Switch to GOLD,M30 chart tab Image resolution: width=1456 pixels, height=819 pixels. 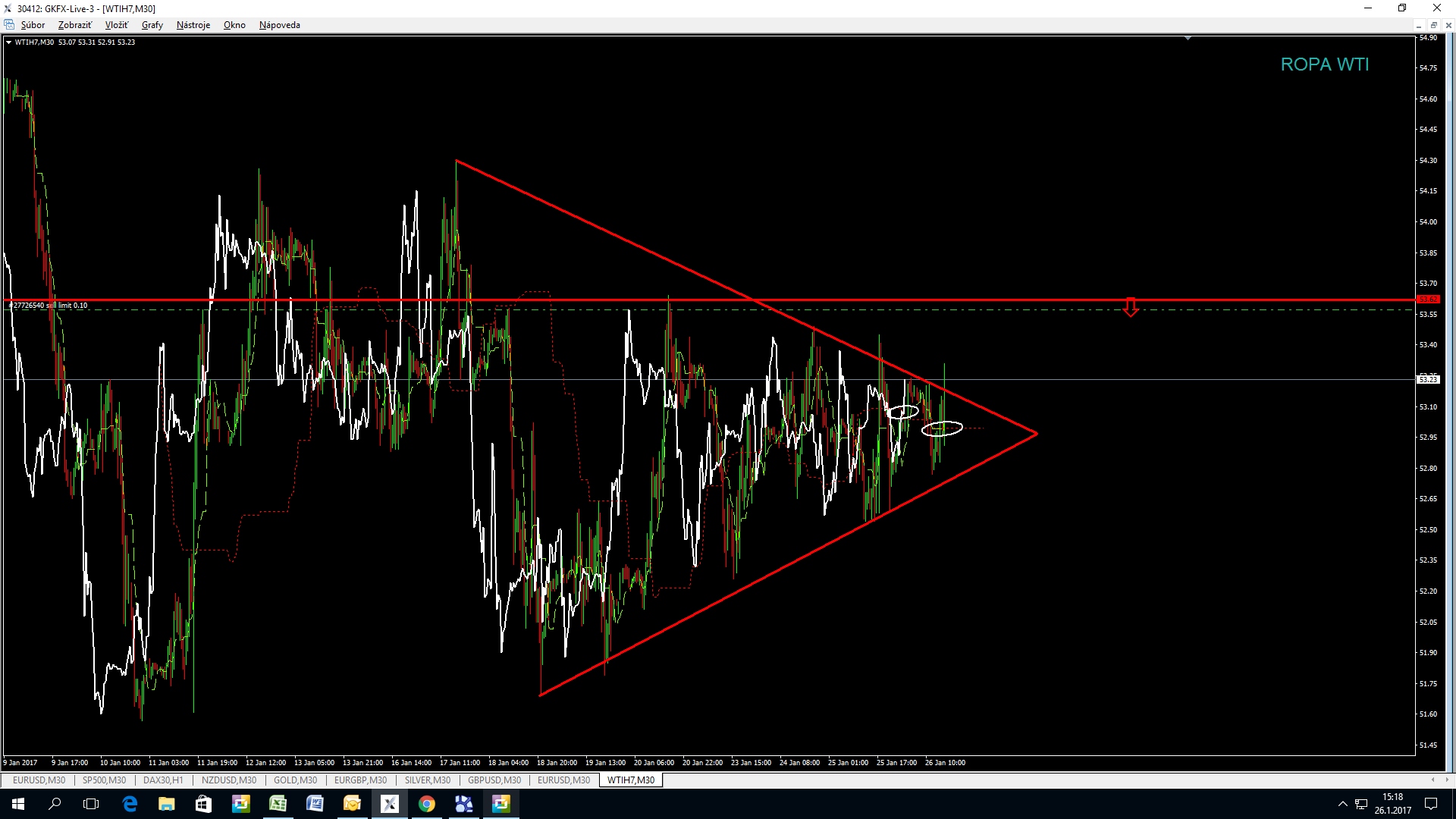(295, 780)
